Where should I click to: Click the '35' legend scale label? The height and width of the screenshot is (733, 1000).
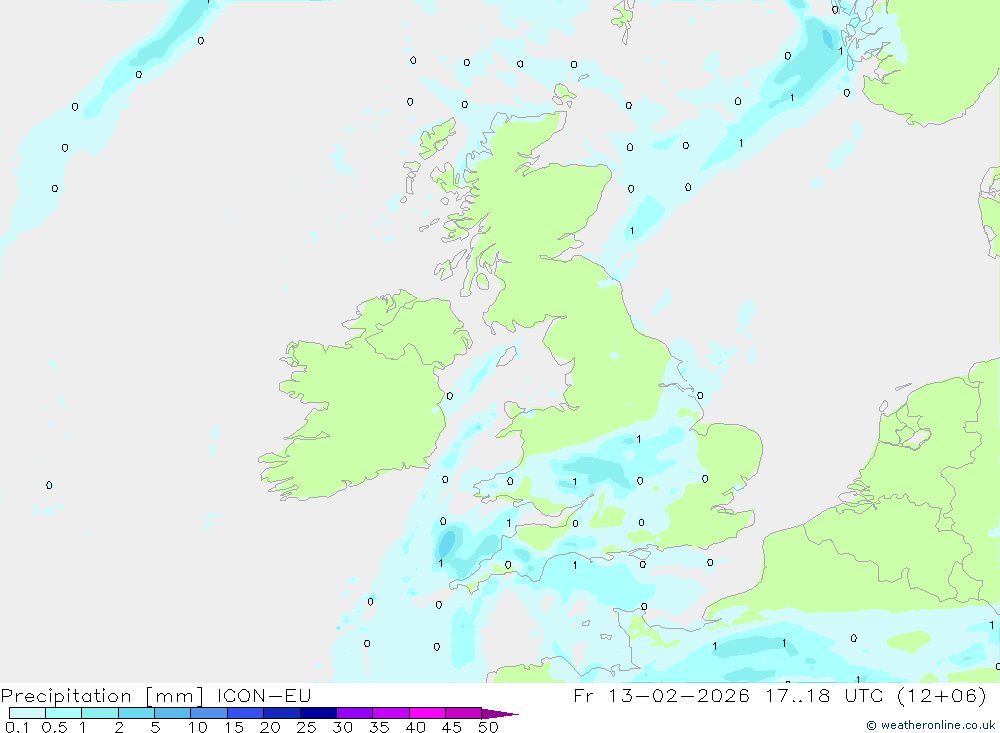379,727
